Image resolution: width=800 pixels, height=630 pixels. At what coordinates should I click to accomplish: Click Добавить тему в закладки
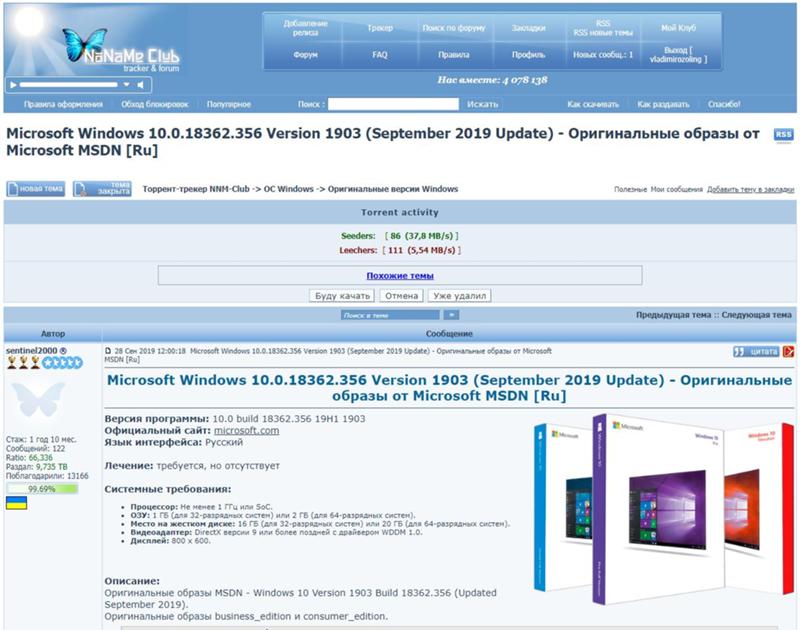click(x=750, y=189)
